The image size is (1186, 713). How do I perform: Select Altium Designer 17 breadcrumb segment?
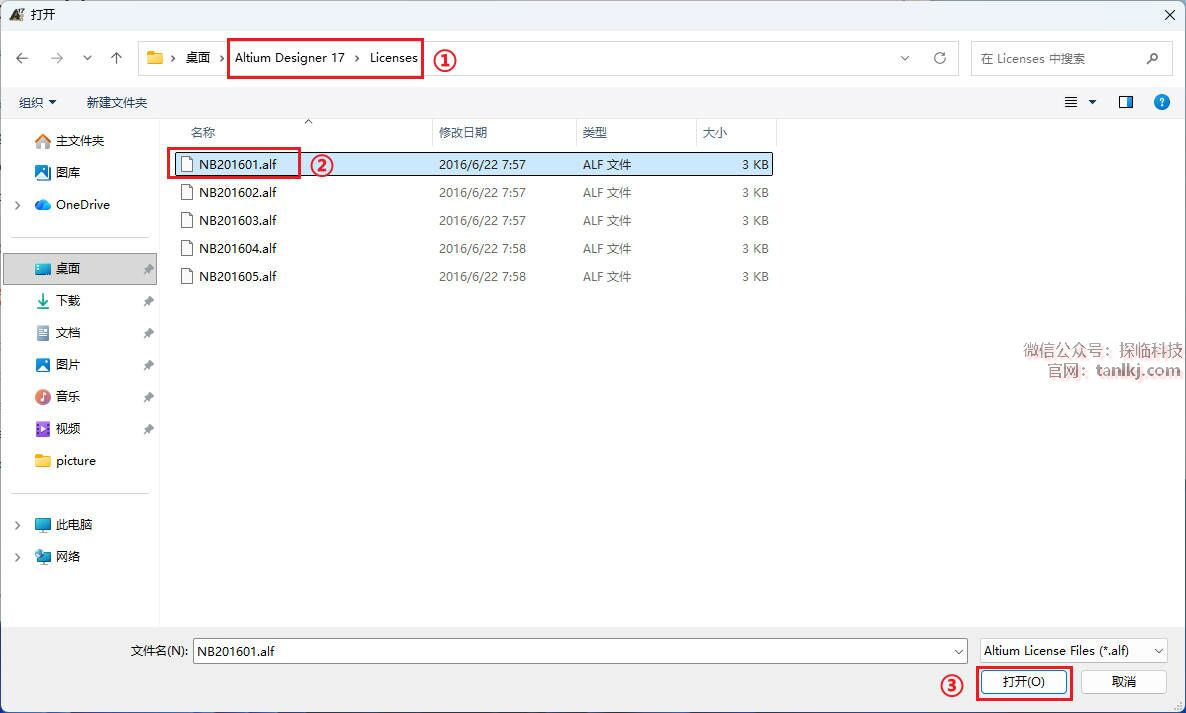pyautogui.click(x=290, y=57)
